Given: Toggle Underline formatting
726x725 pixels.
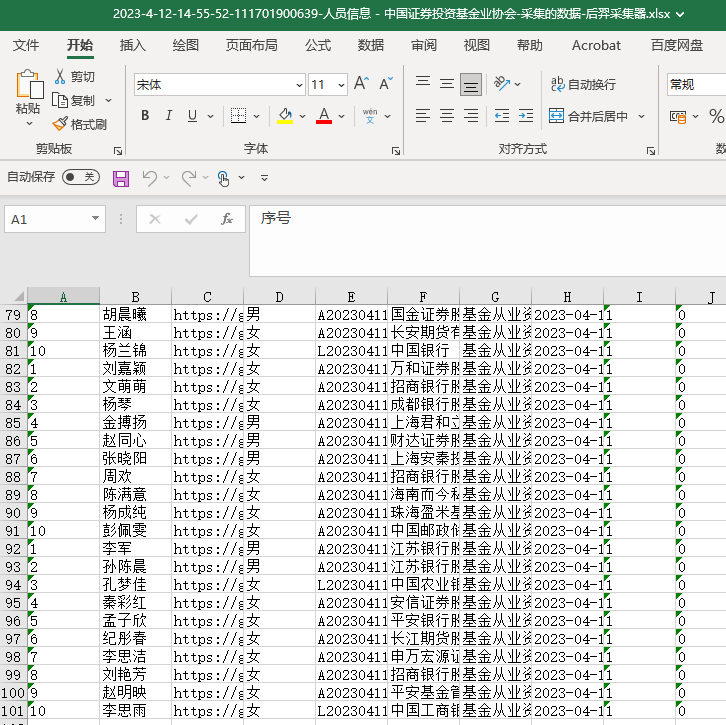Looking at the screenshot, I should [x=193, y=116].
